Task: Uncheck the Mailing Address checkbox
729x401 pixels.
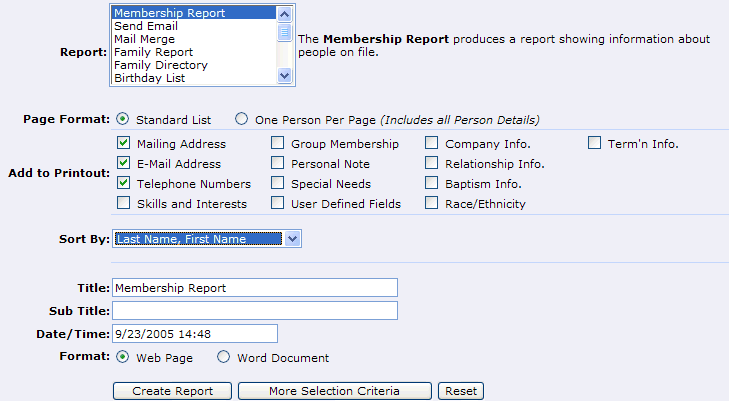Action: [123, 144]
